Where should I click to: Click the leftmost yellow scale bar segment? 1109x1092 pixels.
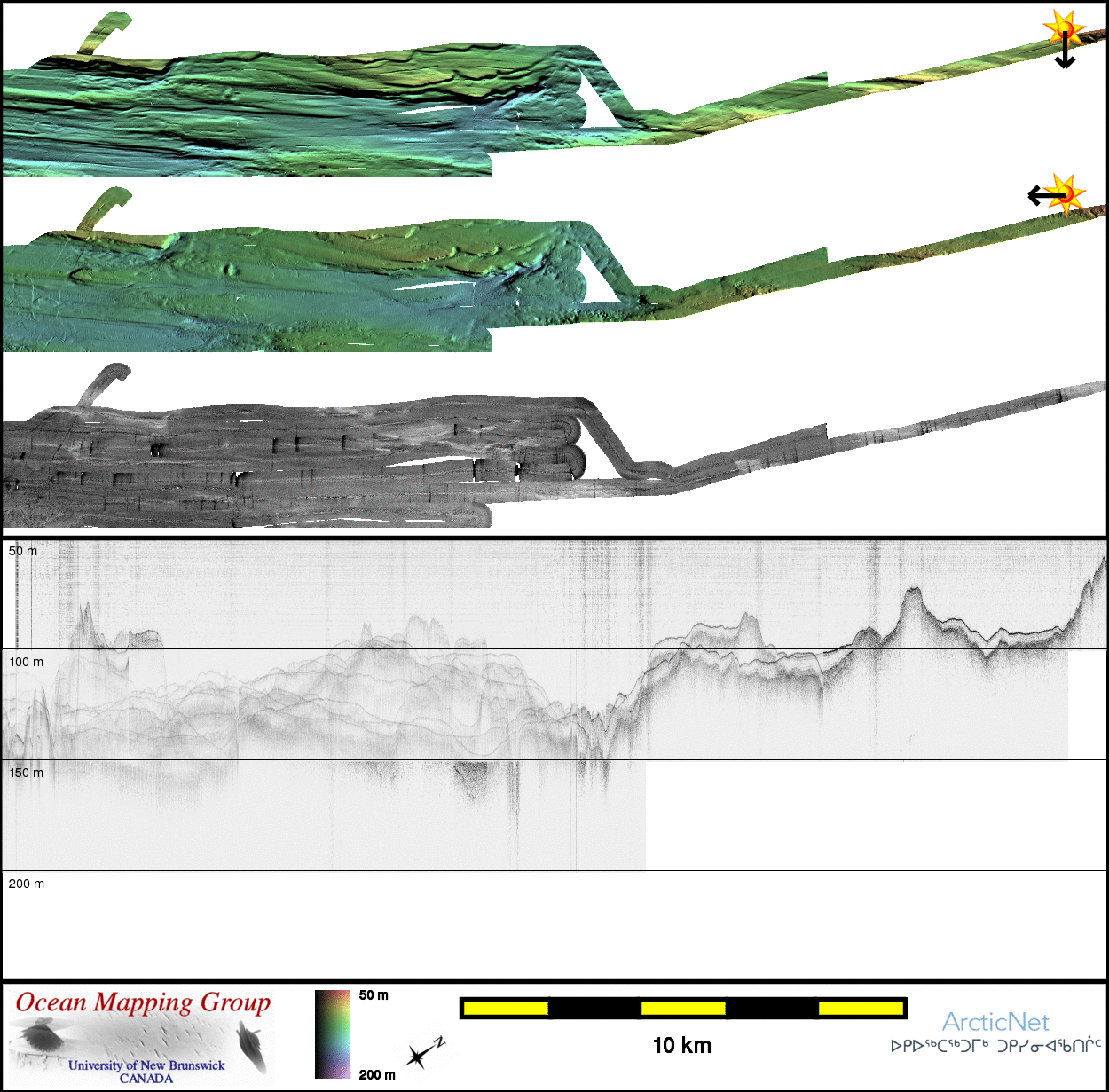pyautogui.click(x=506, y=1008)
